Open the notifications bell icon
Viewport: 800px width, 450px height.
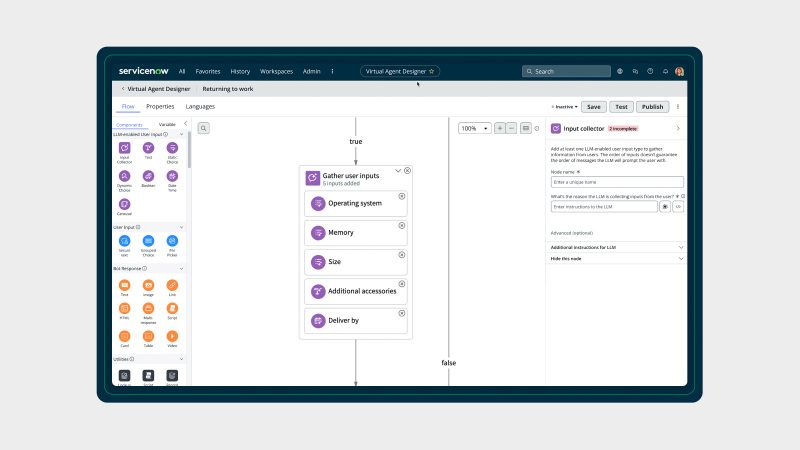pos(665,72)
